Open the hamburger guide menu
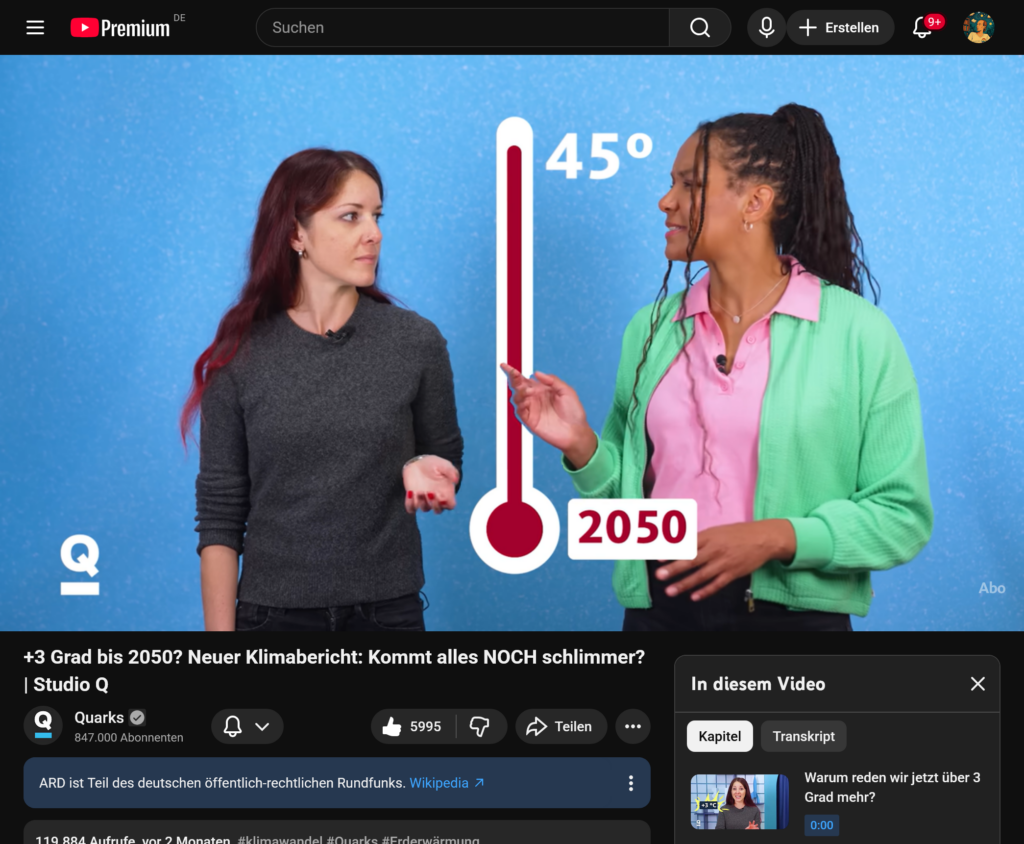This screenshot has height=844, width=1024. pyautogui.click(x=35, y=28)
